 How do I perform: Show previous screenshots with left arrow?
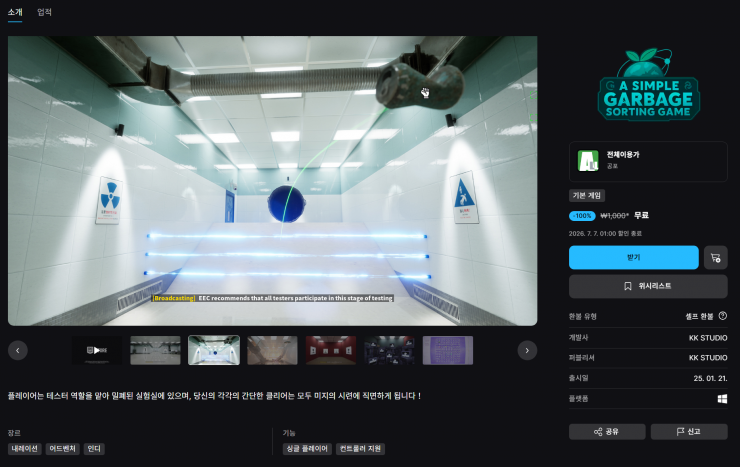coord(18,350)
